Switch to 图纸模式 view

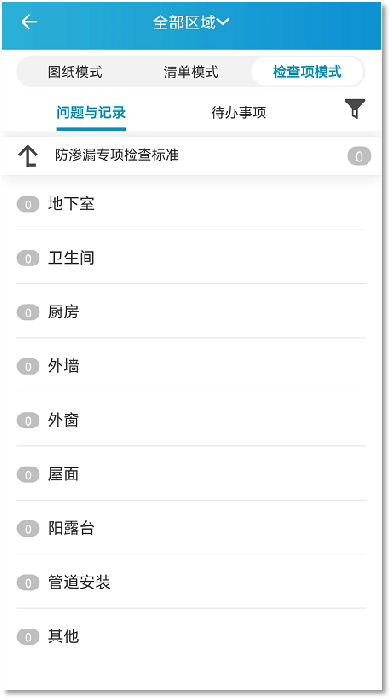(x=75, y=72)
